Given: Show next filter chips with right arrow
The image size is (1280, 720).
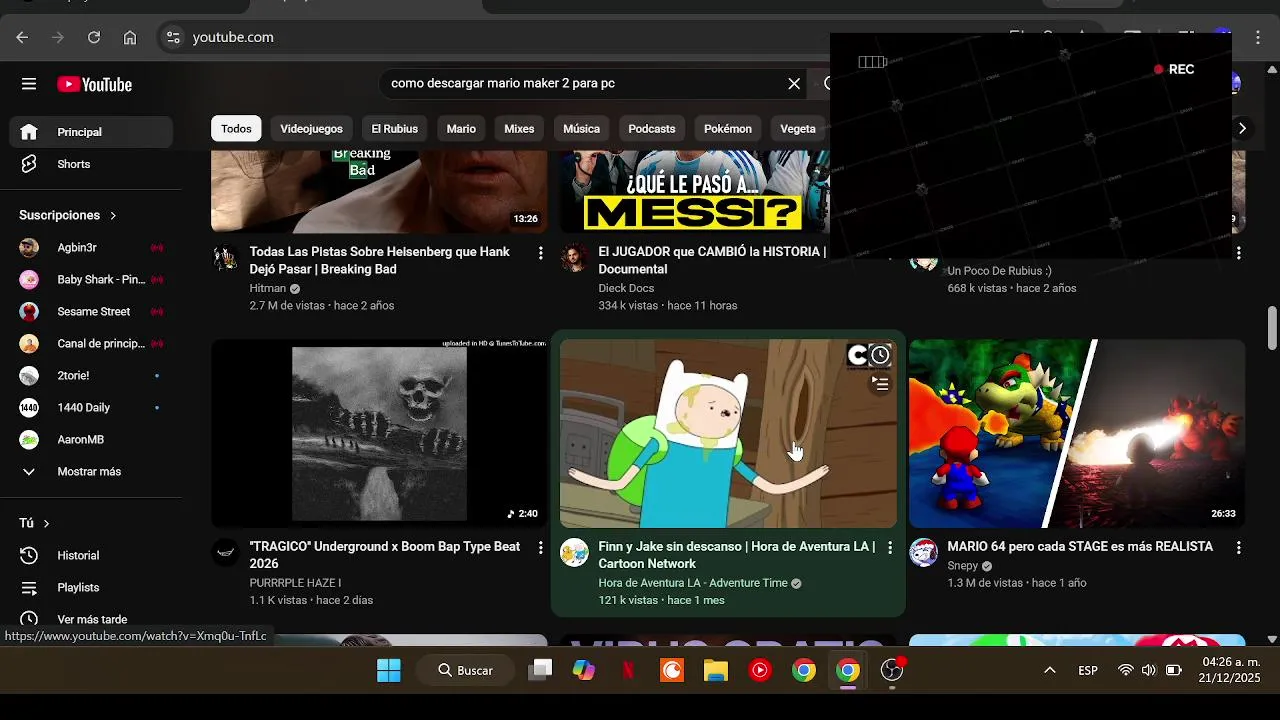Looking at the screenshot, I should pos(1242,129).
